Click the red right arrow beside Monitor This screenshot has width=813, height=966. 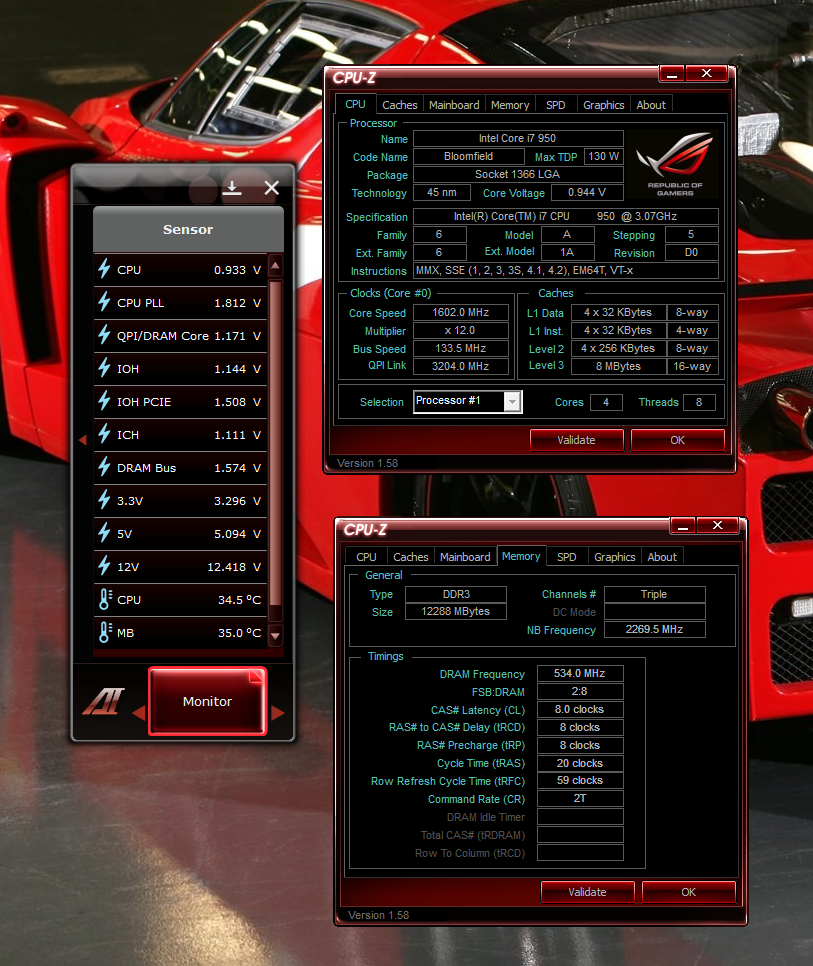[x=278, y=713]
